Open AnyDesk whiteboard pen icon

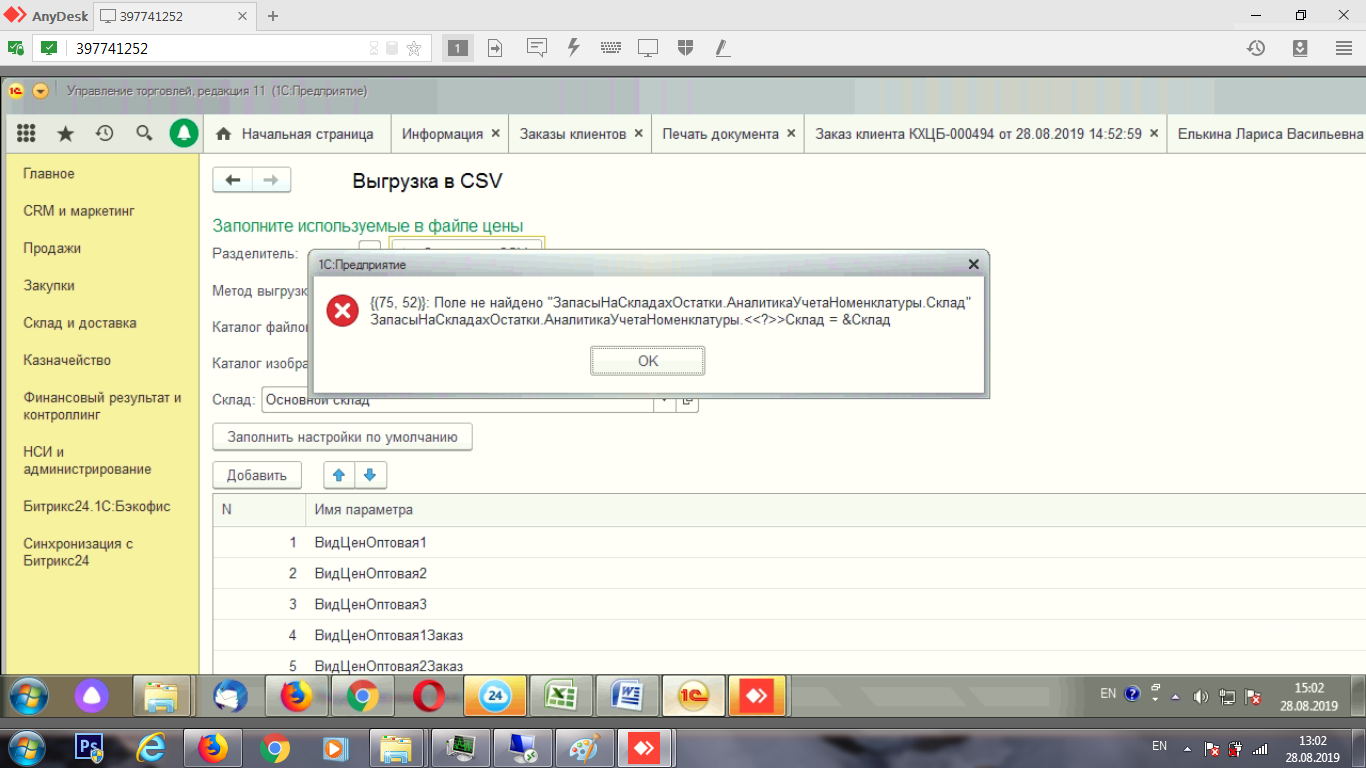tap(722, 48)
